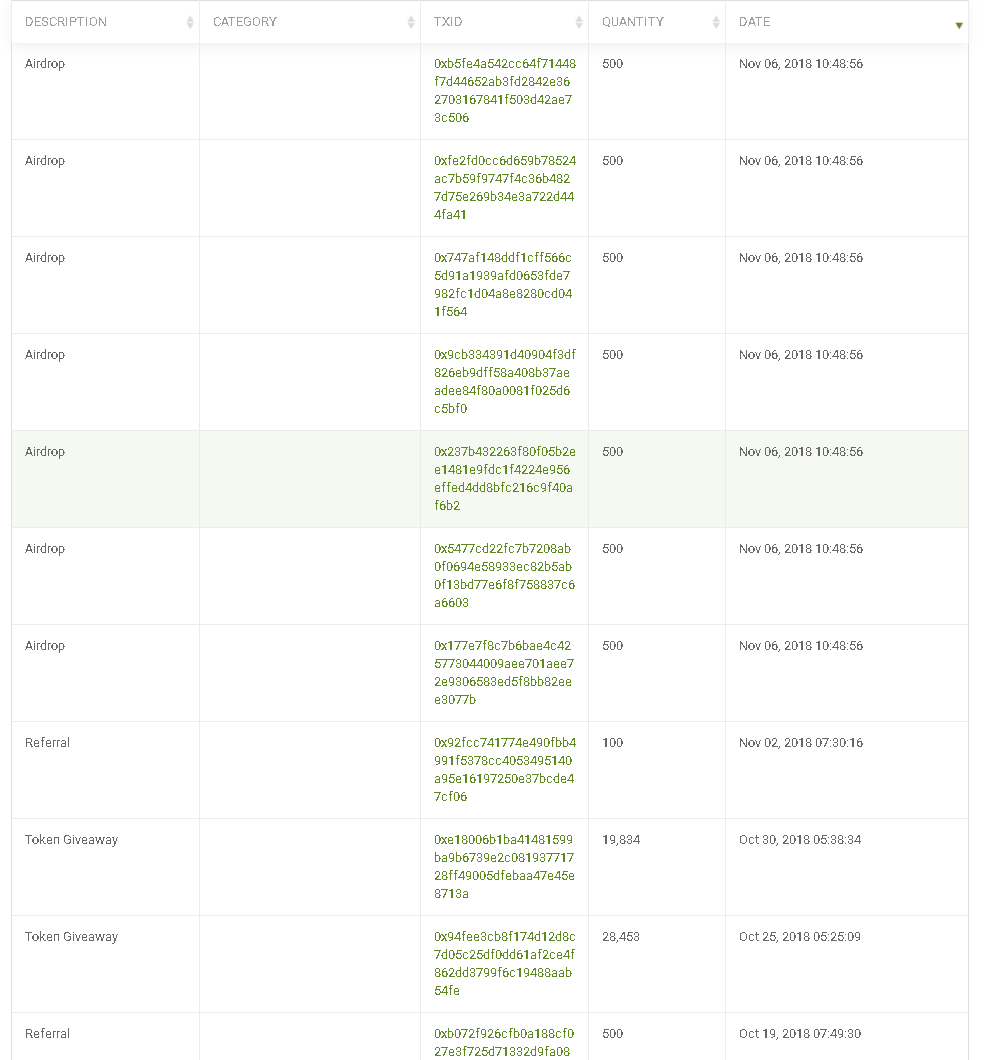Sort table by Description column arrows
The width and height of the screenshot is (991, 1060).
click(190, 22)
